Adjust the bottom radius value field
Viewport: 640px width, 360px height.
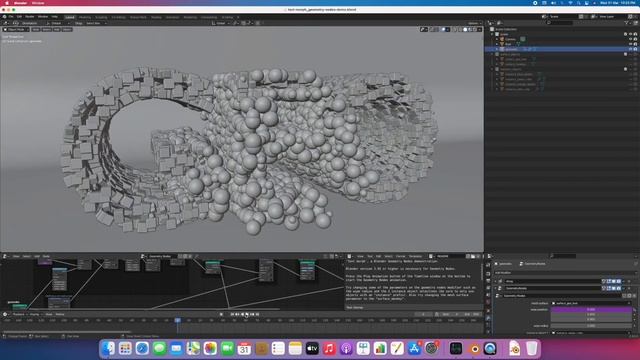591,326
